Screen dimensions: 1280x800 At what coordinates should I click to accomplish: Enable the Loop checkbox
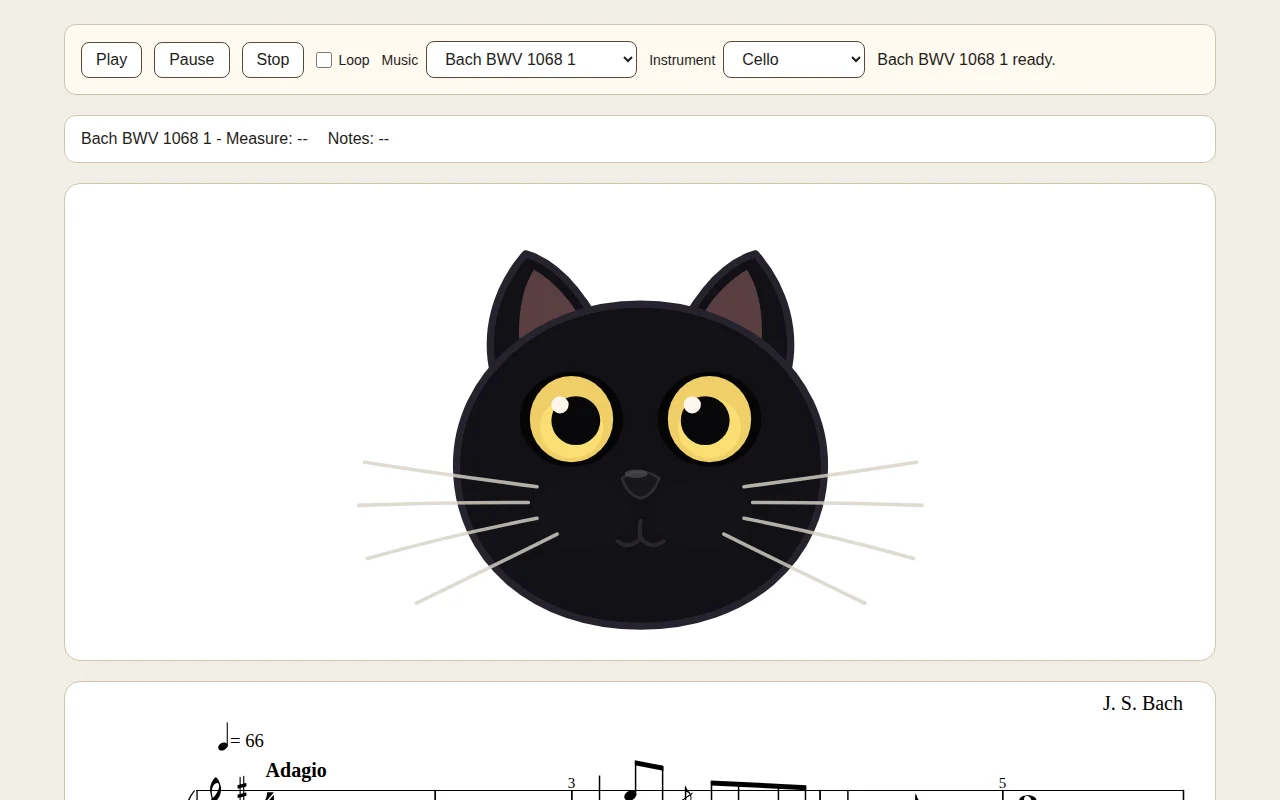pyautogui.click(x=324, y=60)
